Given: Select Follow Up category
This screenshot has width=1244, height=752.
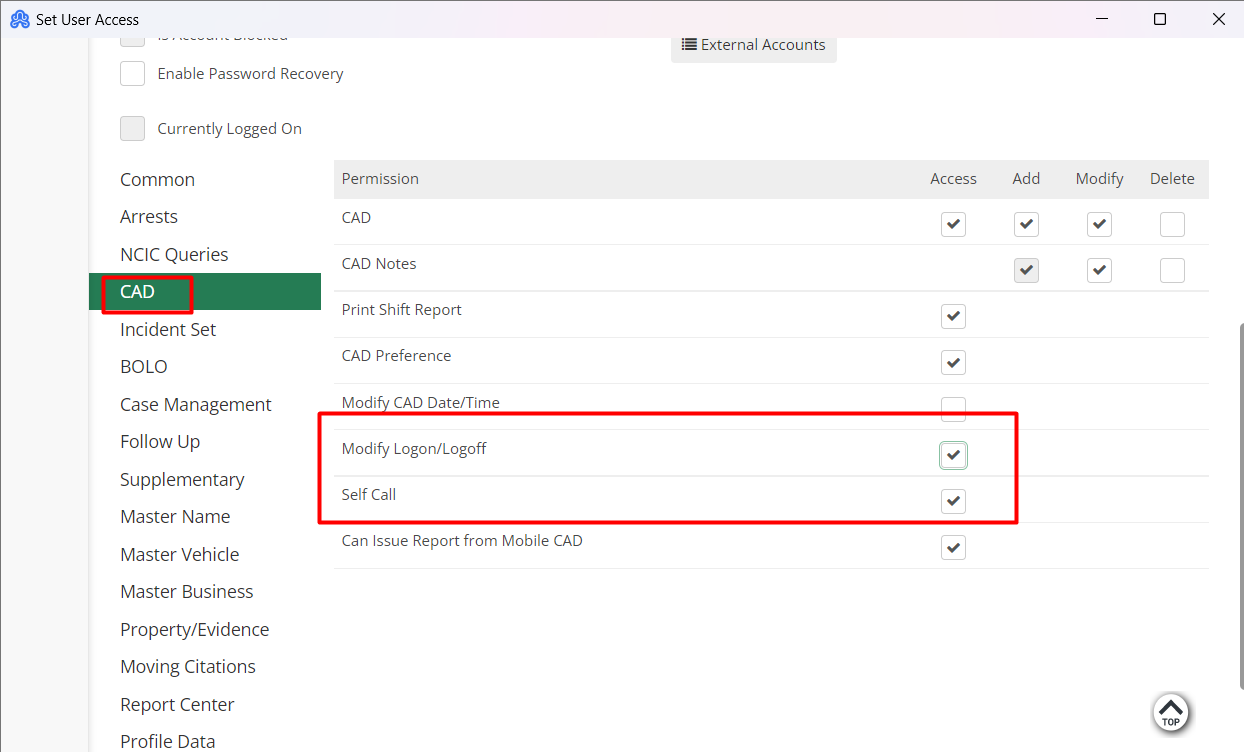Looking at the screenshot, I should 160,442.
